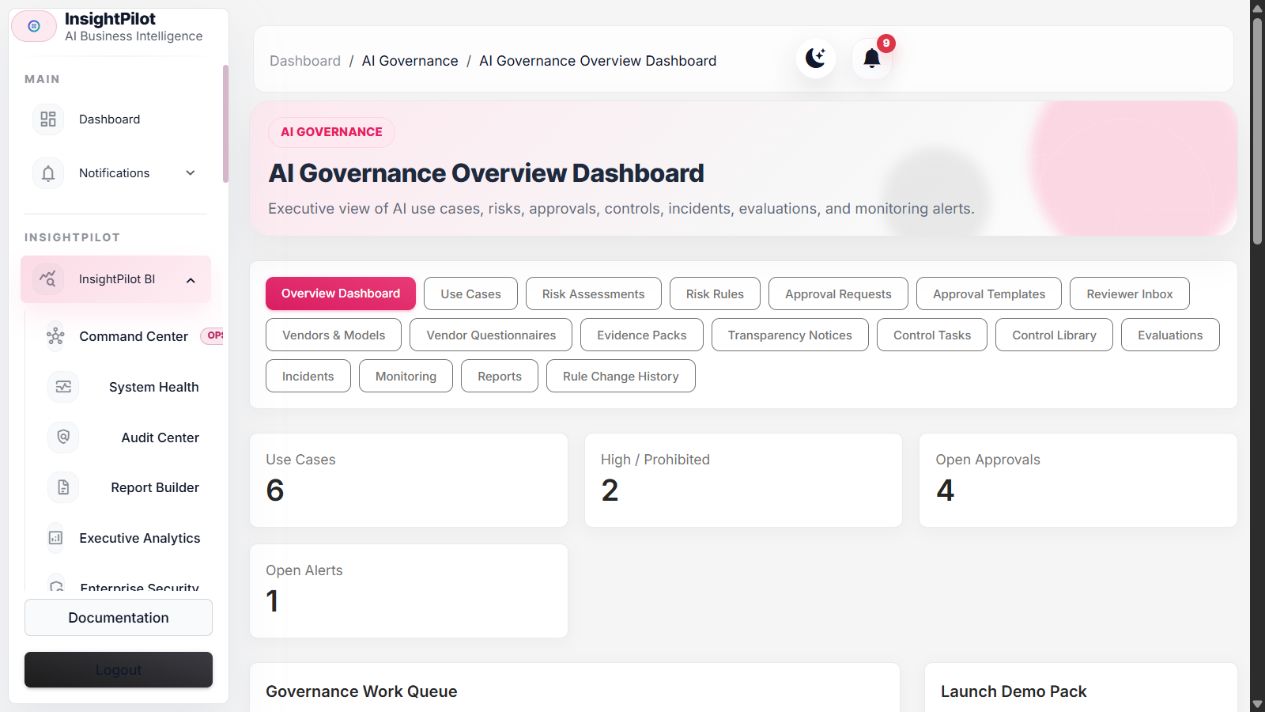The width and height of the screenshot is (1265, 712).
Task: Expand the Notifications submenu chevron
Action: click(x=190, y=173)
